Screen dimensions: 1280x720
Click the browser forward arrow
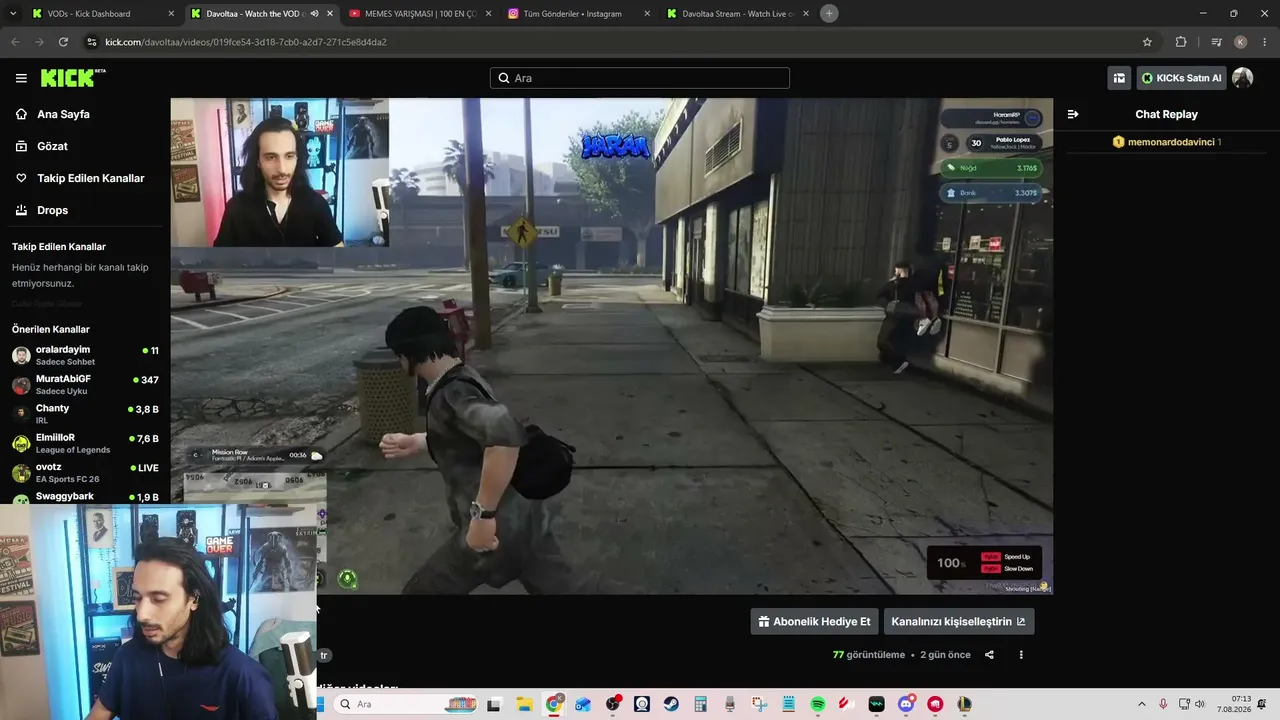point(39,42)
